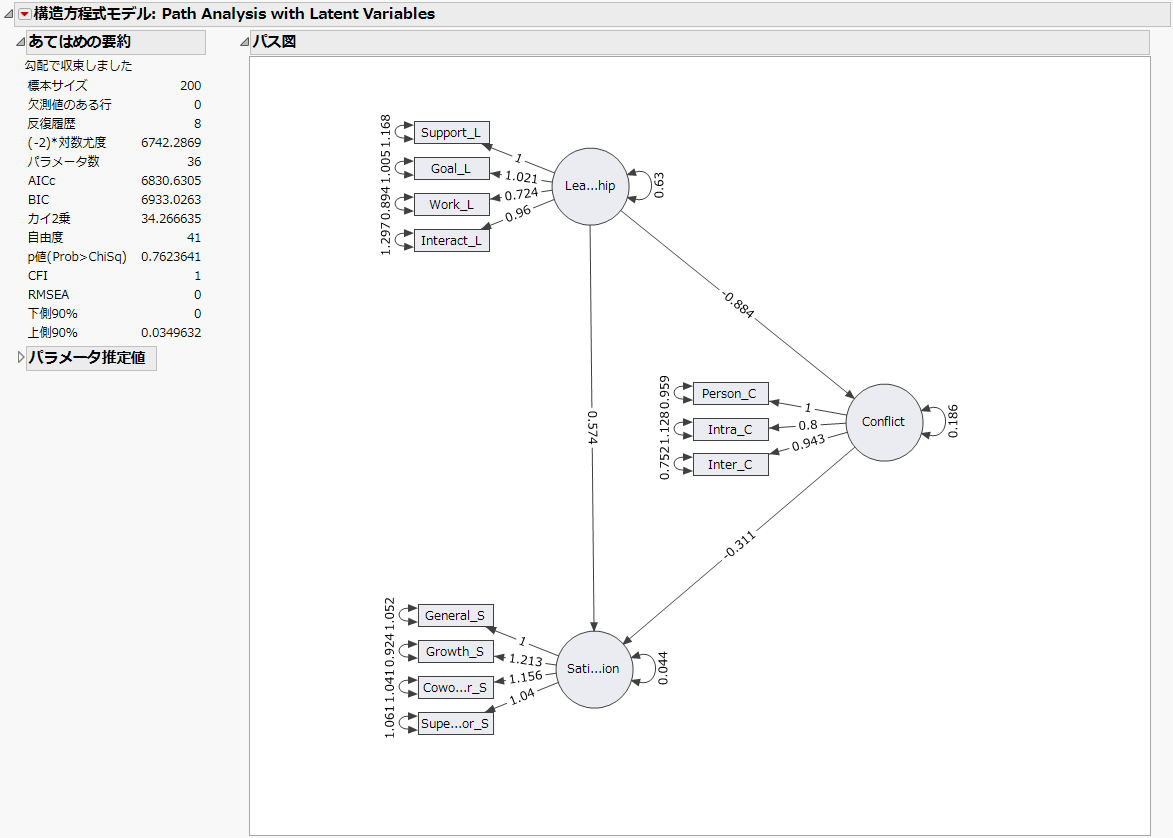Select the Intra_C indicator box
The width and height of the screenshot is (1173, 838).
click(730, 429)
